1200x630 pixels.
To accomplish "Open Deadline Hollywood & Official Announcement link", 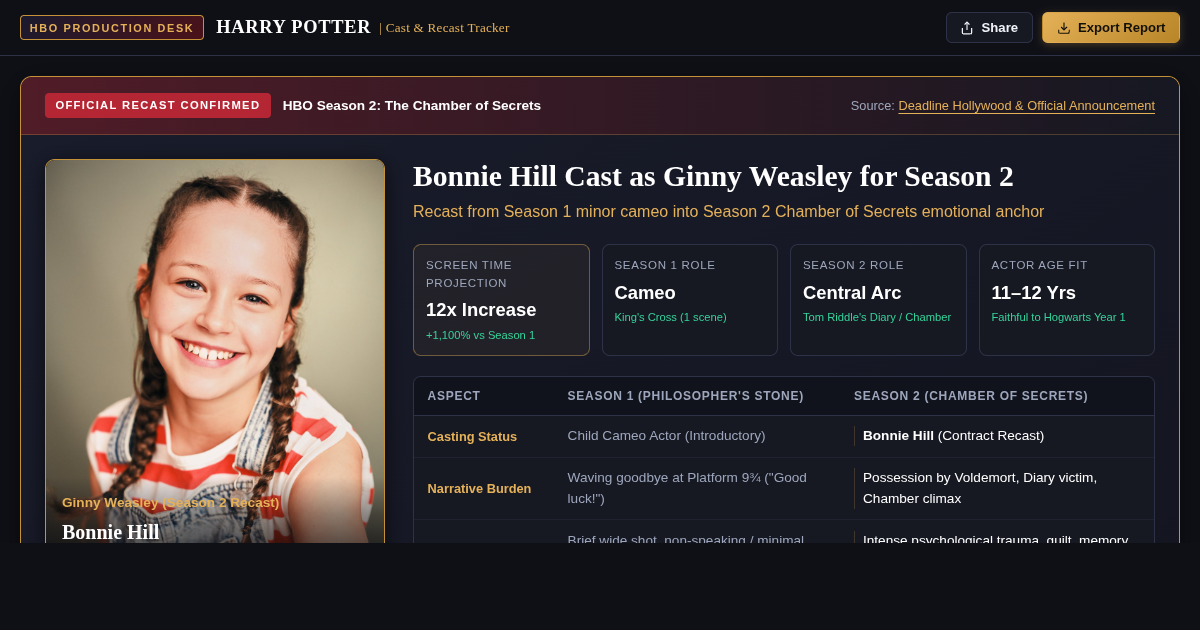I will [x=1026, y=105].
